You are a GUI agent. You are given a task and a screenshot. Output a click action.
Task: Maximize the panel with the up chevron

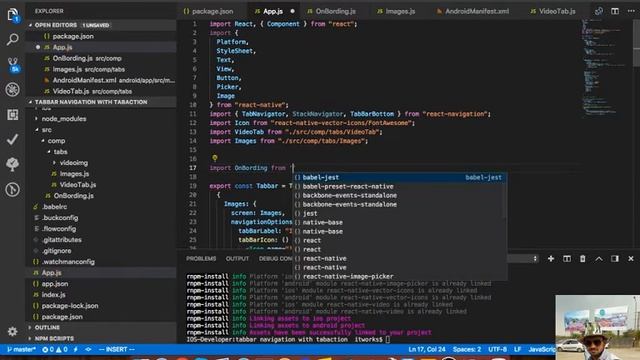(x=599, y=258)
